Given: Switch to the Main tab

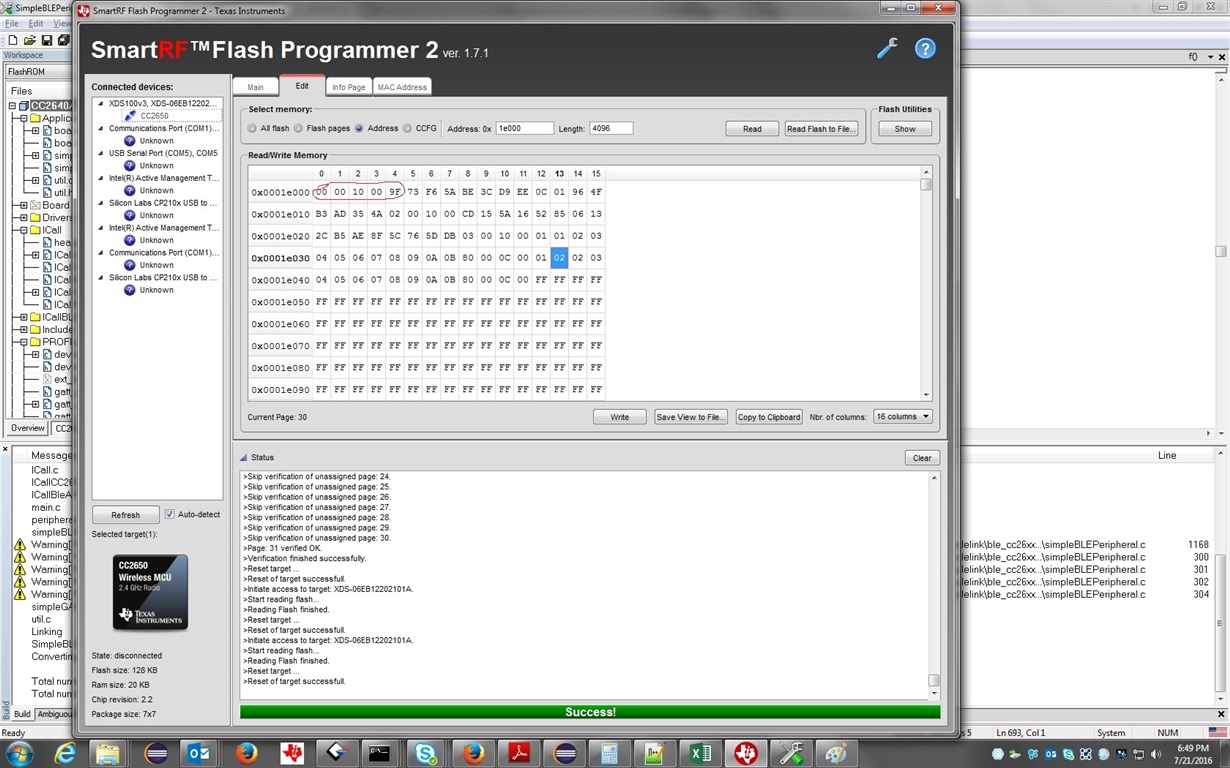Looking at the screenshot, I should 256,87.
